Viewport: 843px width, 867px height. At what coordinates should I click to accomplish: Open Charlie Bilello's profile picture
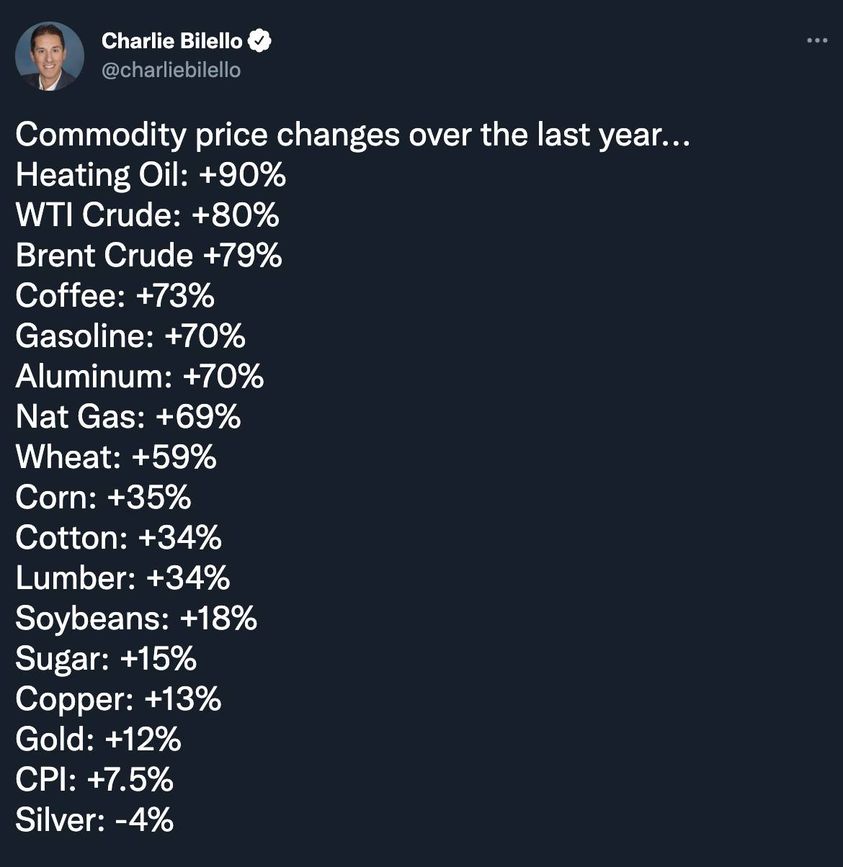click(x=49, y=56)
